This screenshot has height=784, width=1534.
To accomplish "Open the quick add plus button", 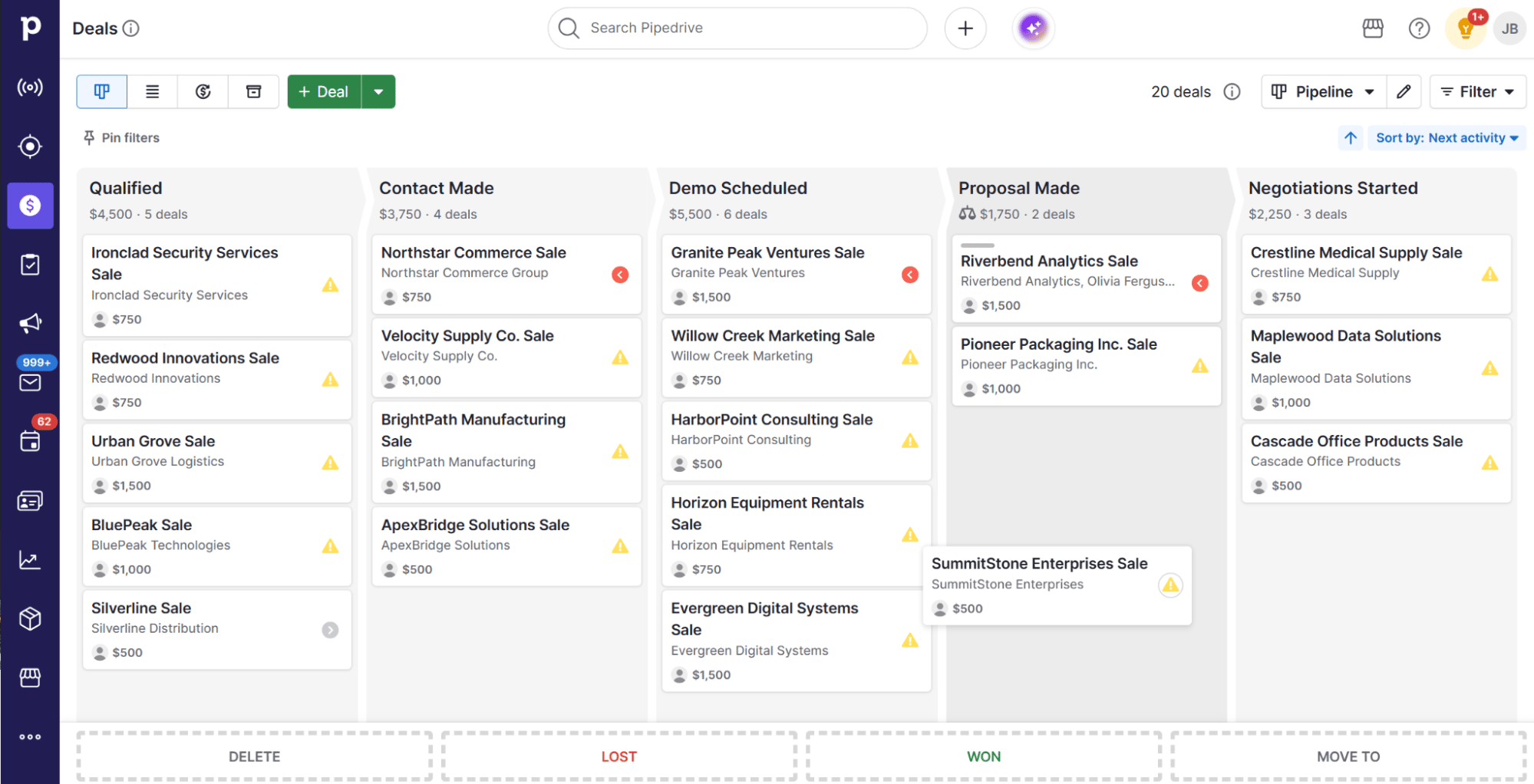I will pyautogui.click(x=965, y=28).
